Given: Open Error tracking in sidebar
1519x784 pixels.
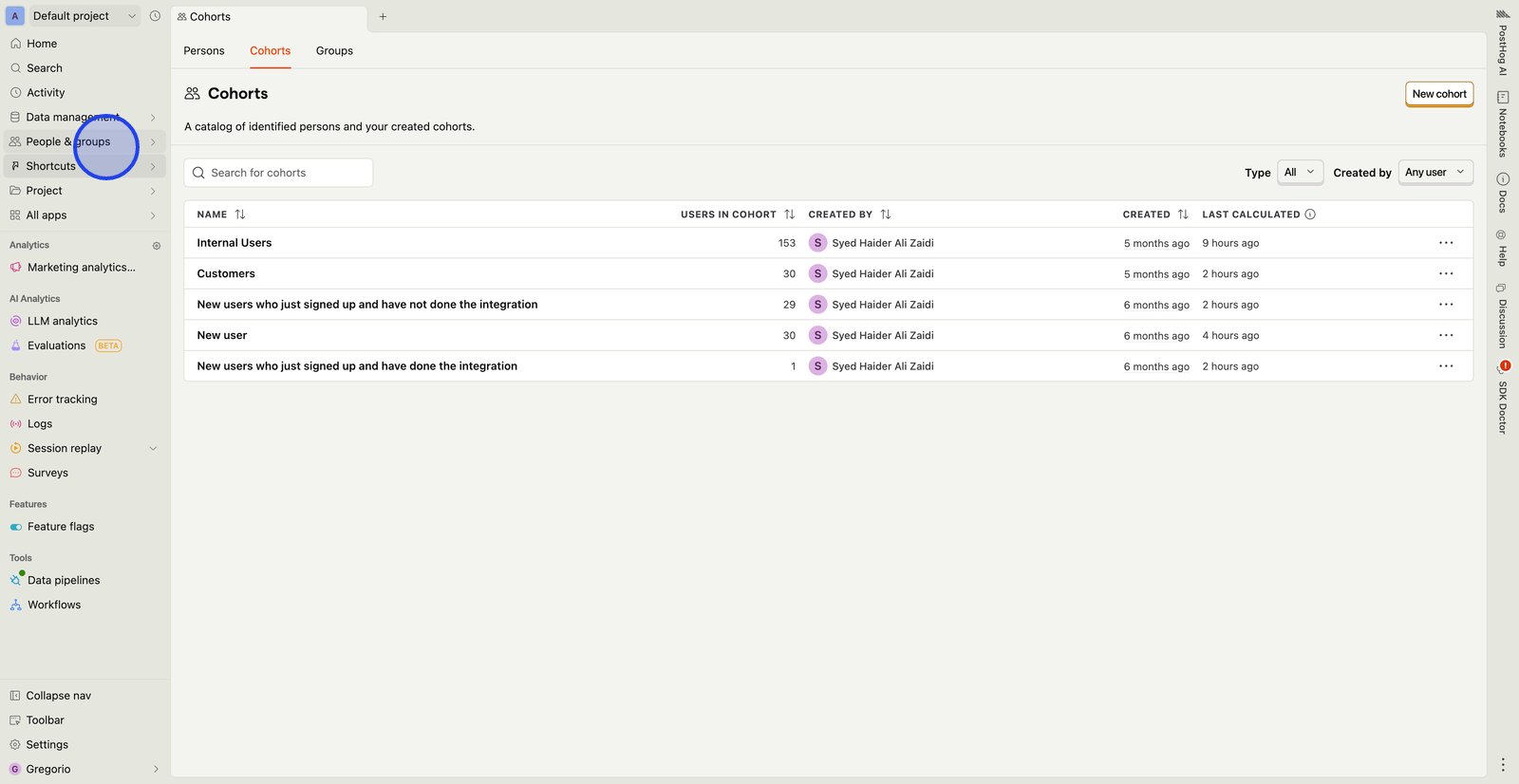Looking at the screenshot, I should click(x=62, y=400).
